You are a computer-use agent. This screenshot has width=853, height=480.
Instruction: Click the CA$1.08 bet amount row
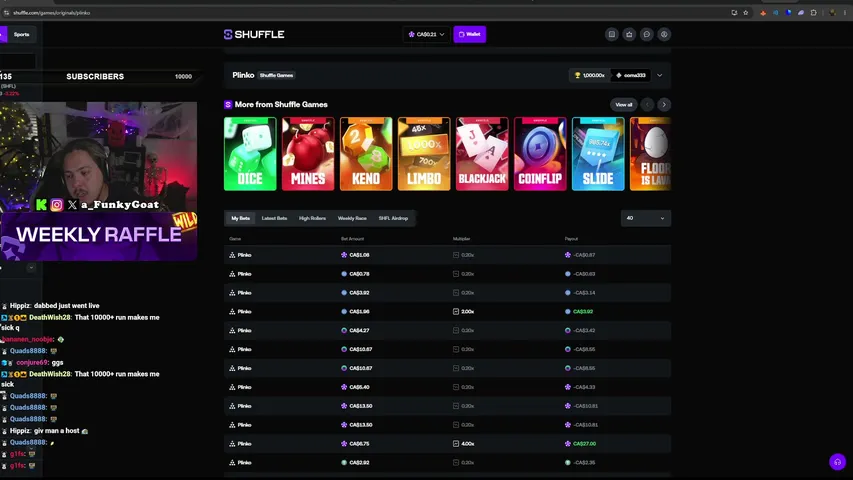click(447, 255)
